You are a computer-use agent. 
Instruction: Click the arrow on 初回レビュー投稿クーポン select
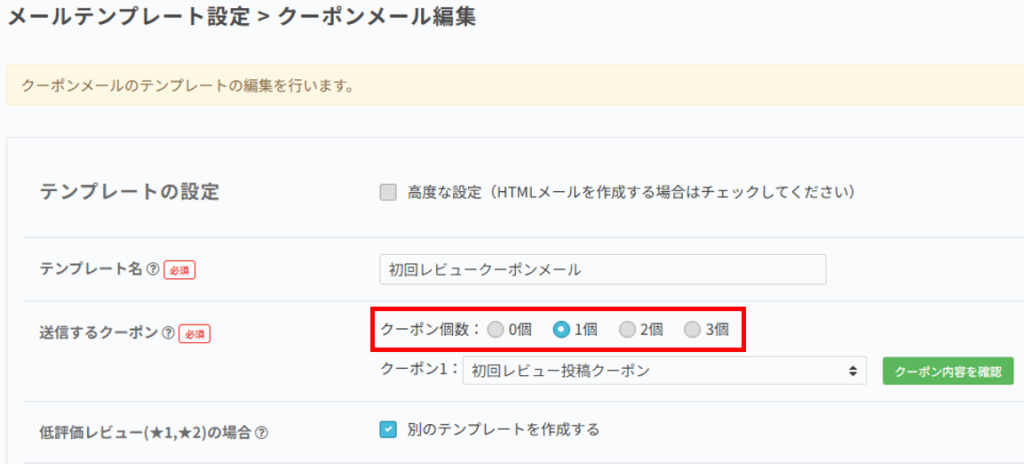[x=852, y=371]
